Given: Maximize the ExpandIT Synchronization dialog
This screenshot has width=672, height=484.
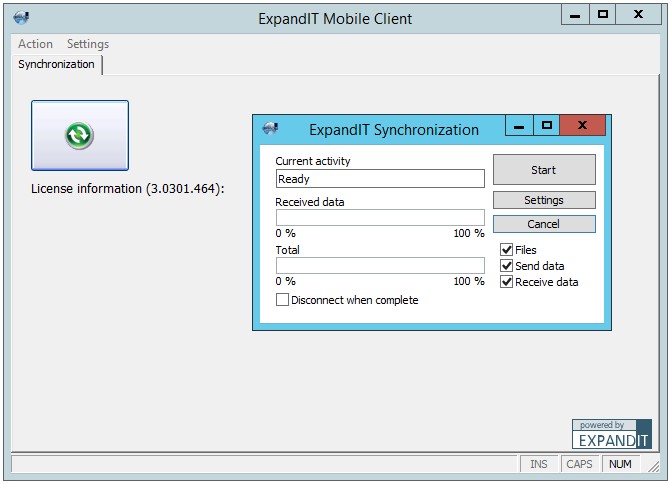Looking at the screenshot, I should 546,126.
